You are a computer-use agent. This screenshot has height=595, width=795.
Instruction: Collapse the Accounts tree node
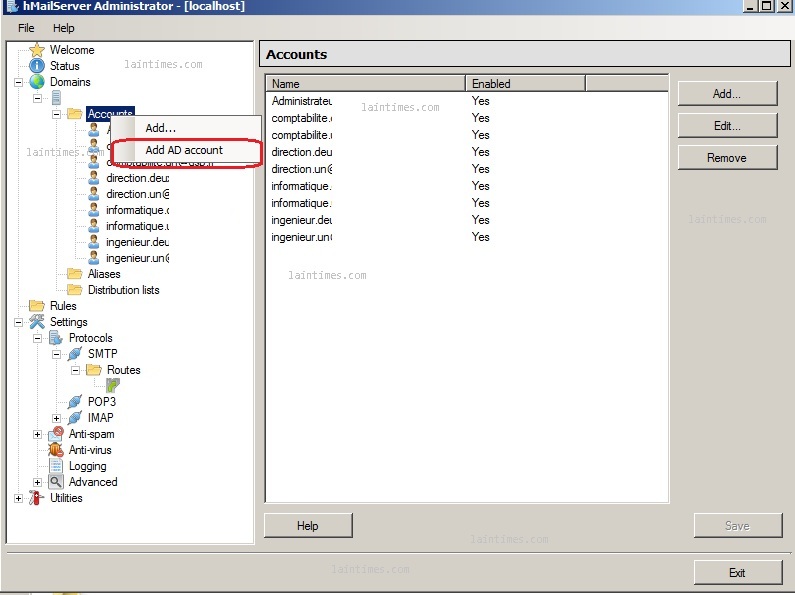coord(56,114)
